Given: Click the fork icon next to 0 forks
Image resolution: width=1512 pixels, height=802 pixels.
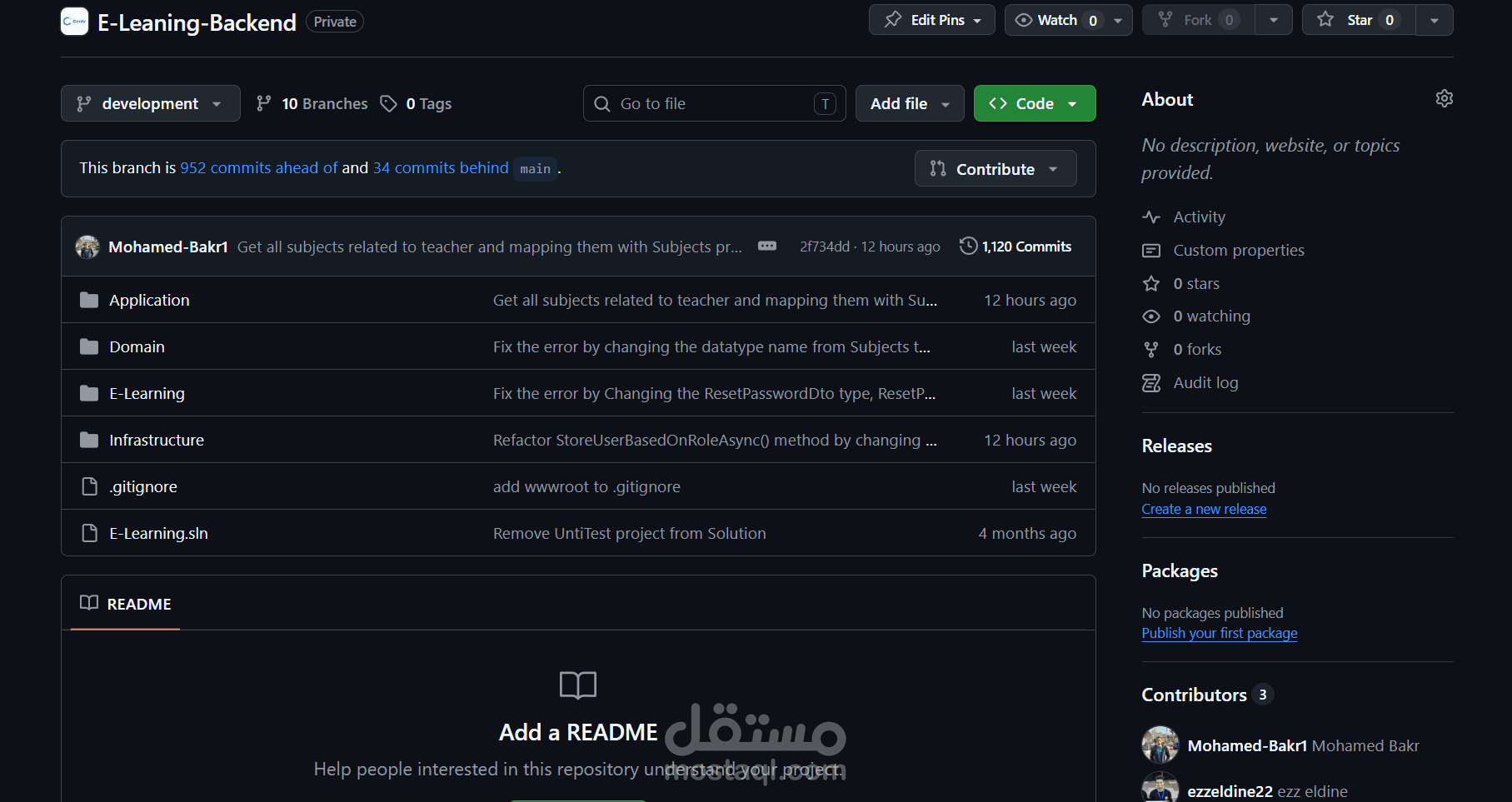Looking at the screenshot, I should 1151,350.
